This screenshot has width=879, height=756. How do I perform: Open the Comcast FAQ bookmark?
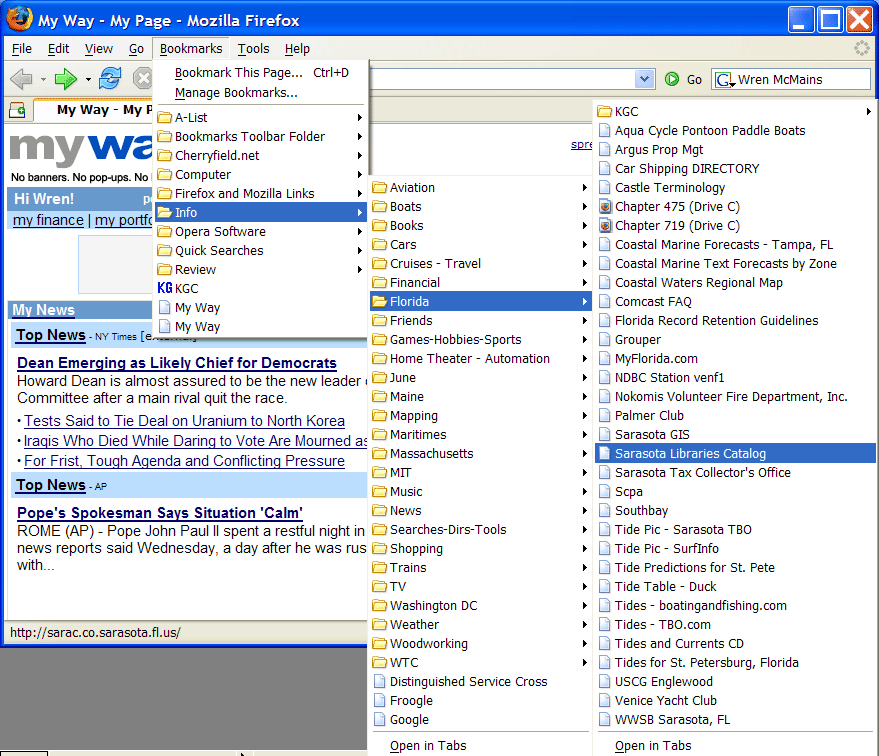point(735,302)
